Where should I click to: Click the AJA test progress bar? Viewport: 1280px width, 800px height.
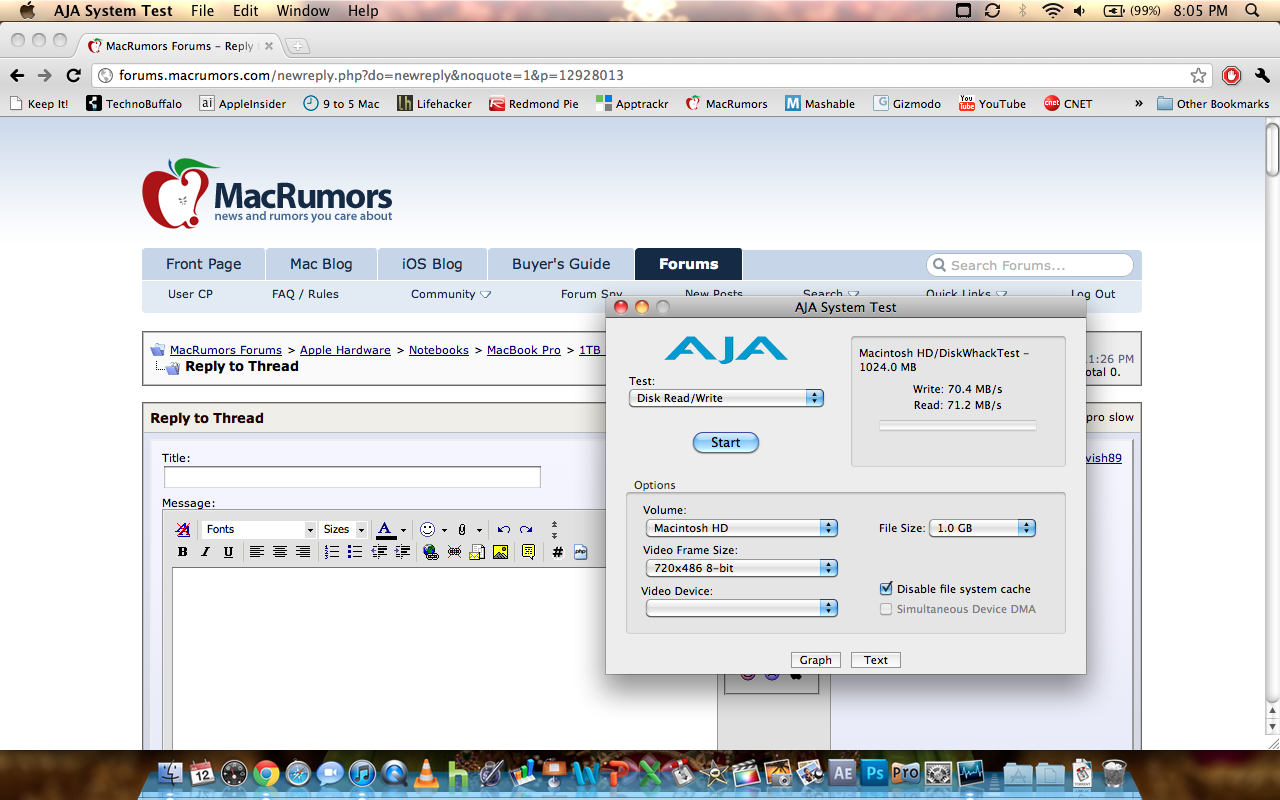coord(957,426)
